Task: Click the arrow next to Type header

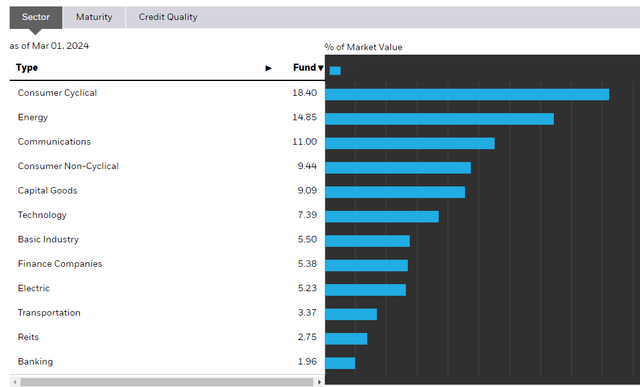Action: pyautogui.click(x=268, y=68)
